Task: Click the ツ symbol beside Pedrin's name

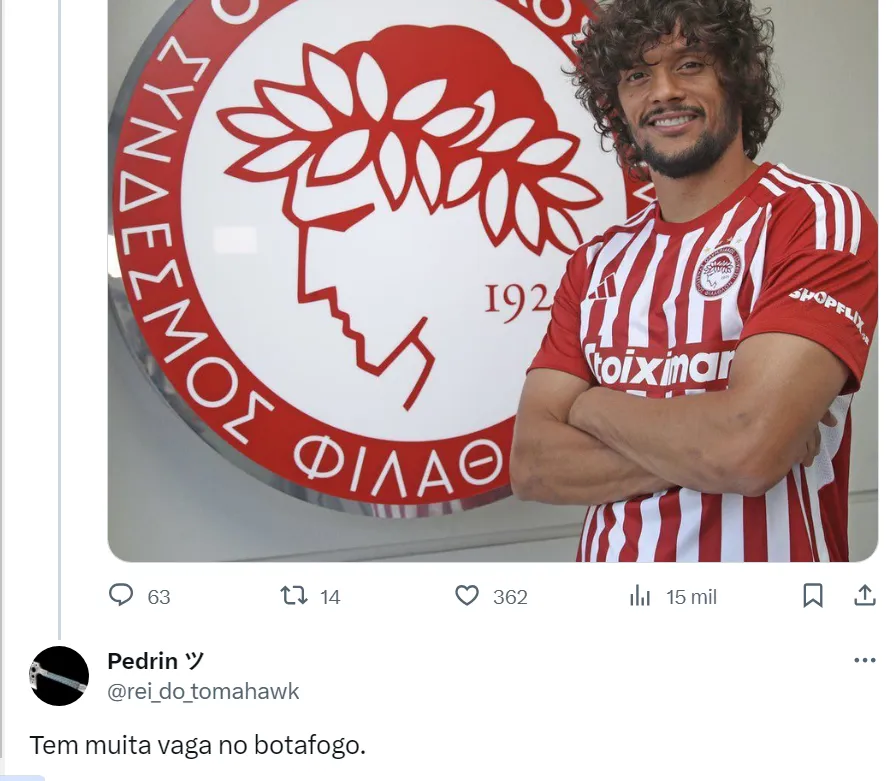Action: (194, 661)
